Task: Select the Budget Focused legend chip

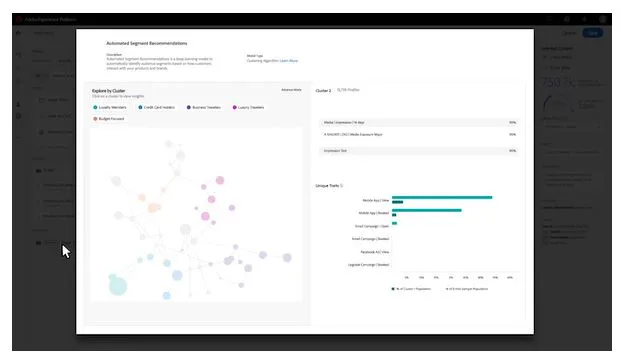Action: (x=109, y=119)
